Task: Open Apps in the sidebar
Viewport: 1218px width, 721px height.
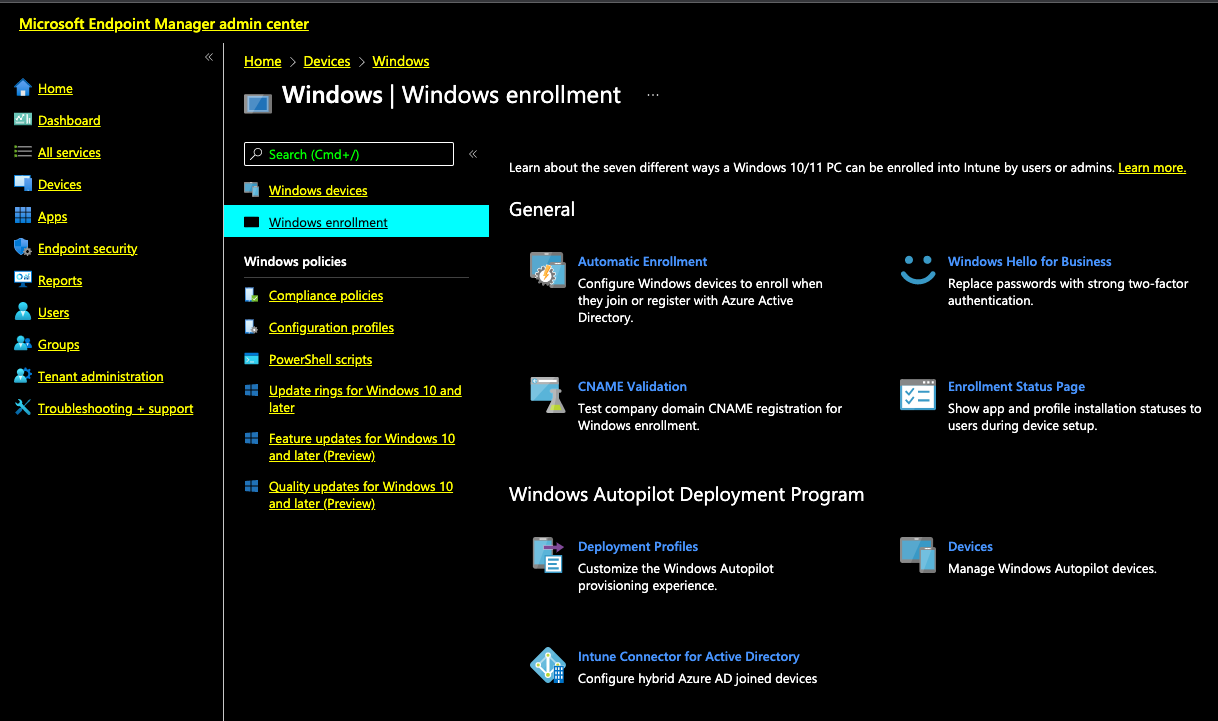Action: point(53,216)
